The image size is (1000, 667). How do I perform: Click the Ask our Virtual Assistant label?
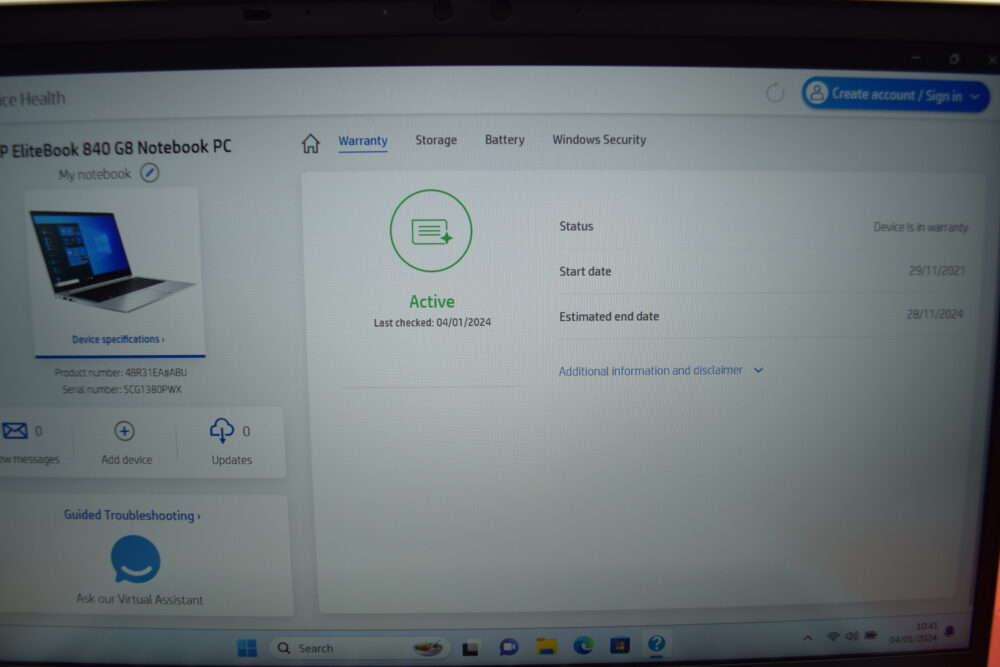coord(140,599)
